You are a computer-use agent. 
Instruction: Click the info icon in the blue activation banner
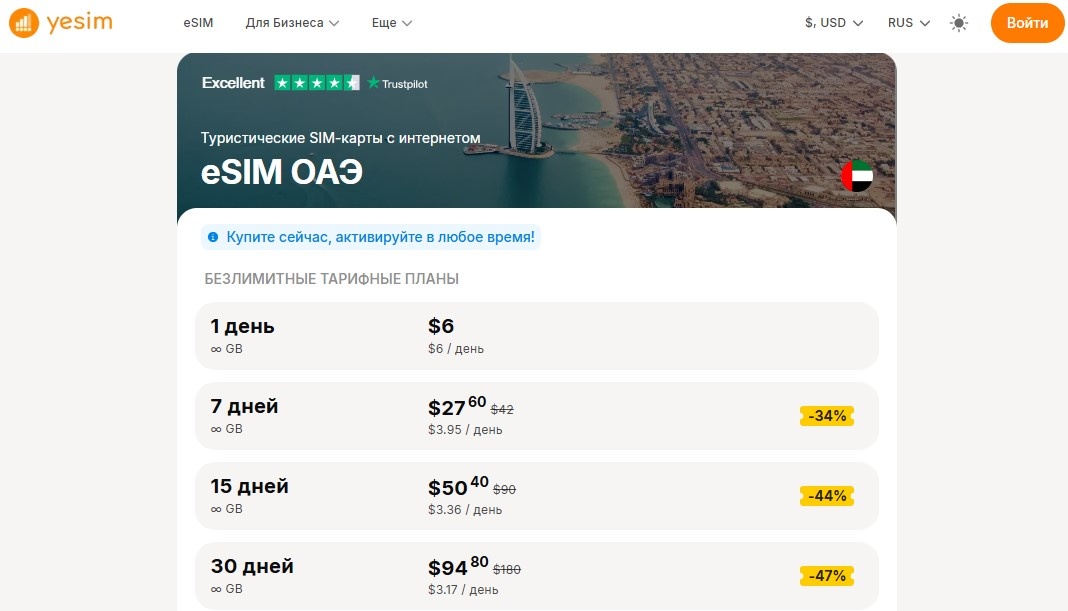(x=211, y=237)
